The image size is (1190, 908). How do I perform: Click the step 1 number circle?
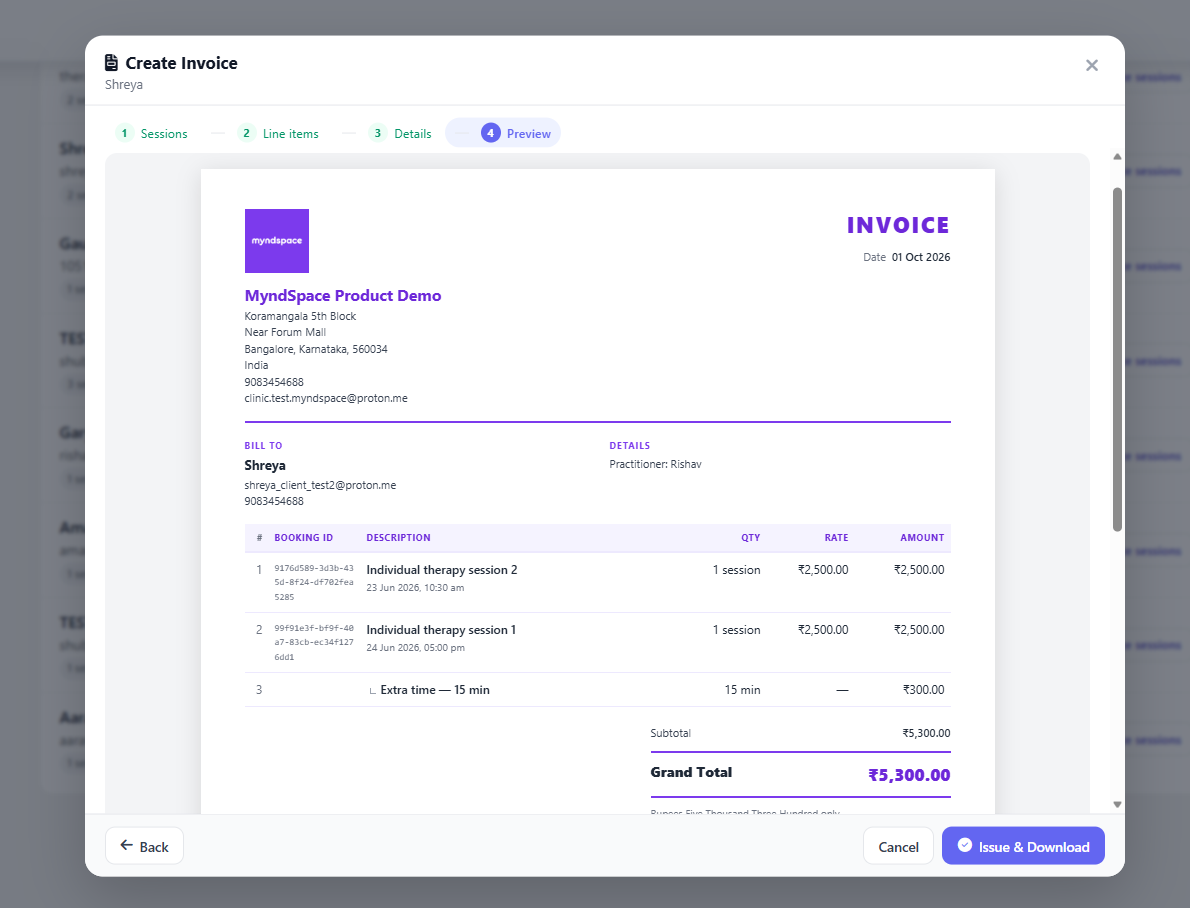point(124,133)
